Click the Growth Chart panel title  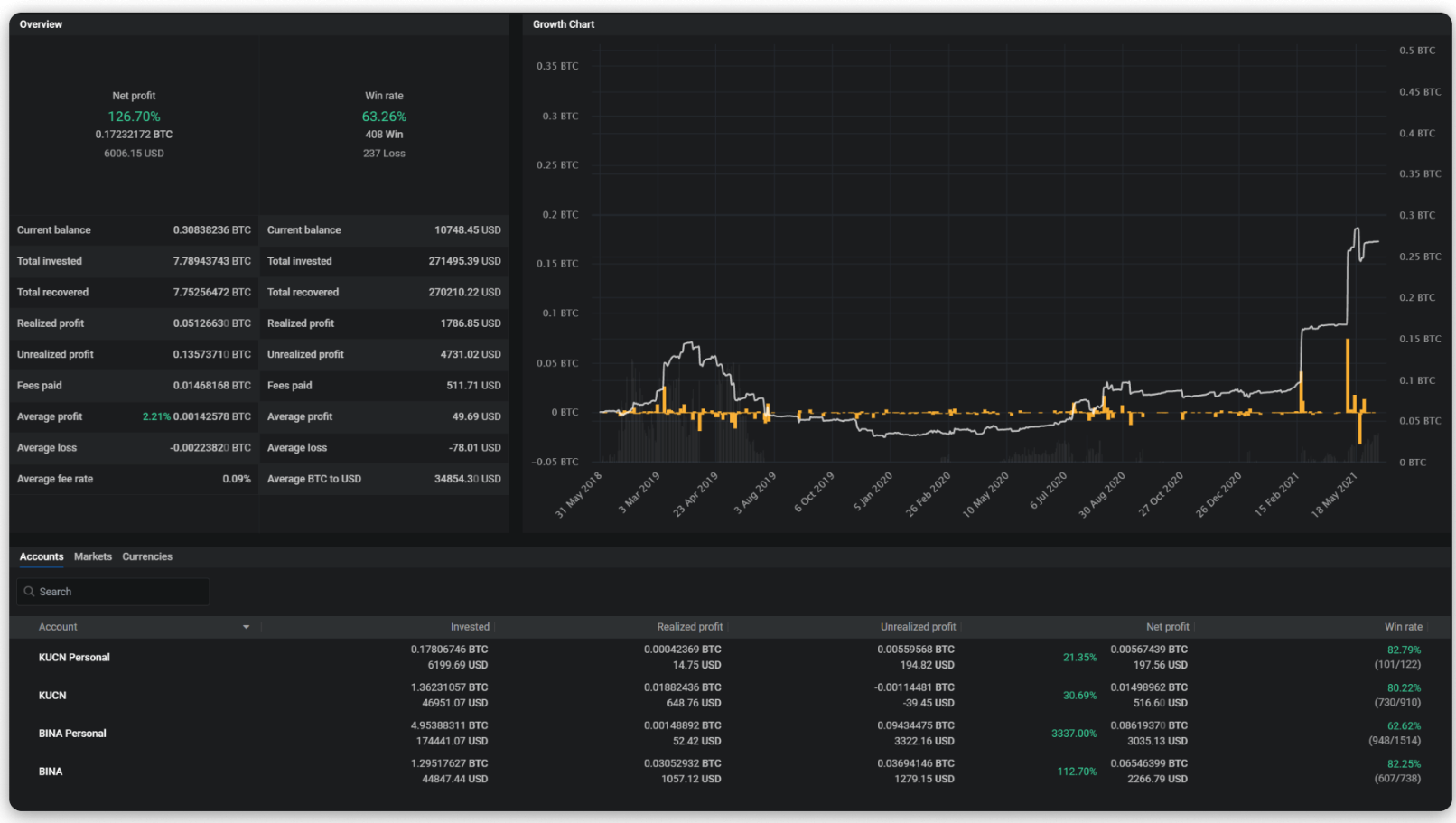564,24
